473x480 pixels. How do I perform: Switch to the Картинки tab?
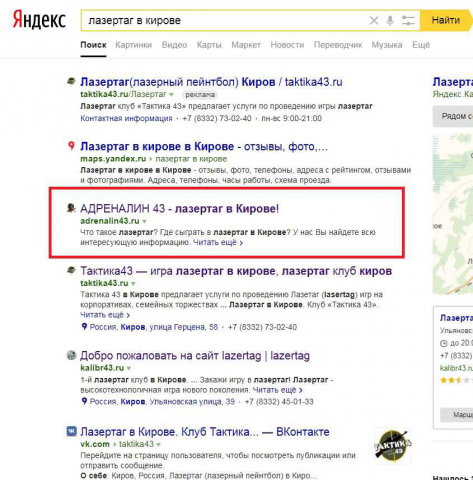134,45
